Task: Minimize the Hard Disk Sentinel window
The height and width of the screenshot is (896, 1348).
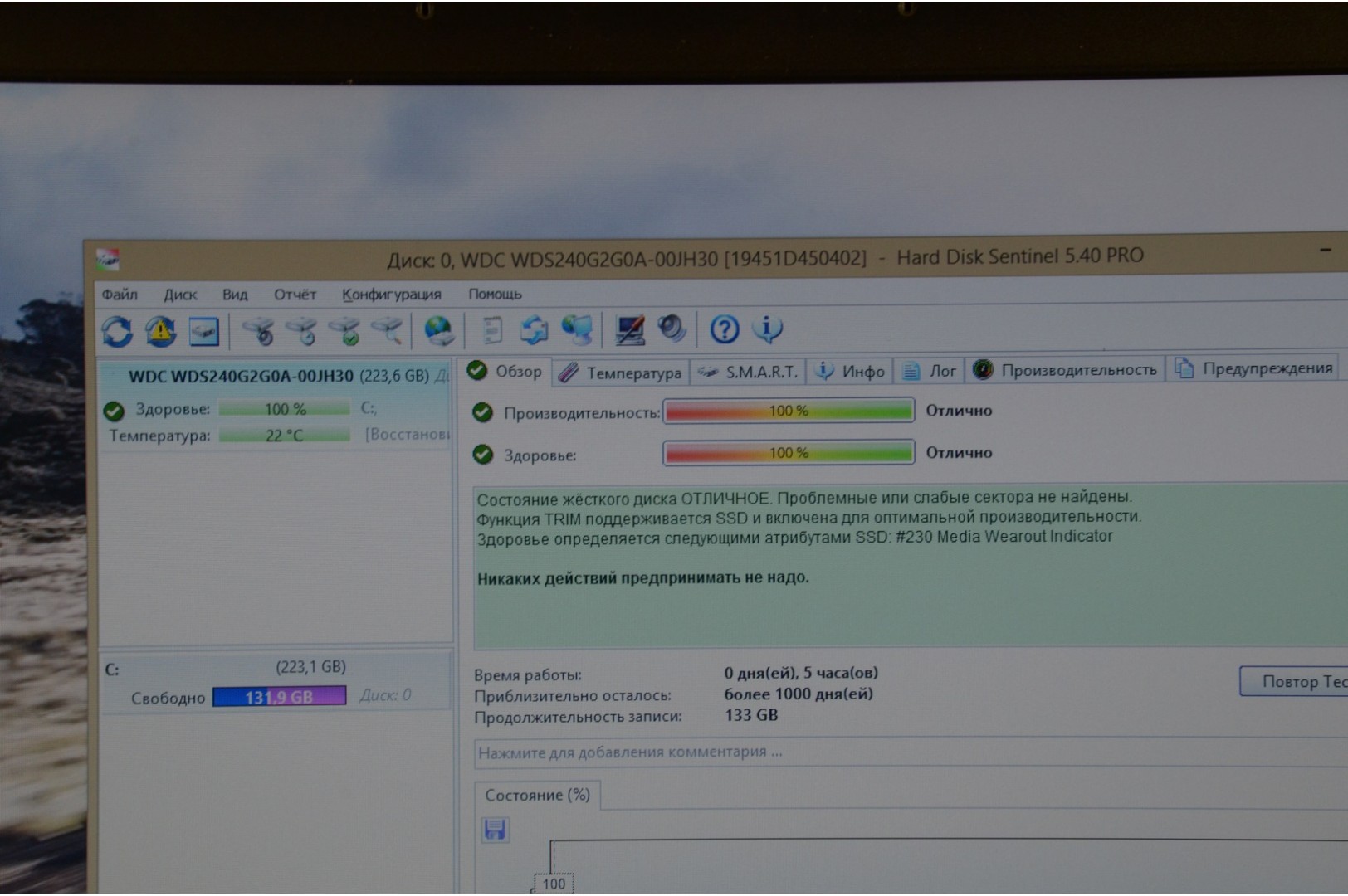Action: pyautogui.click(x=1325, y=250)
